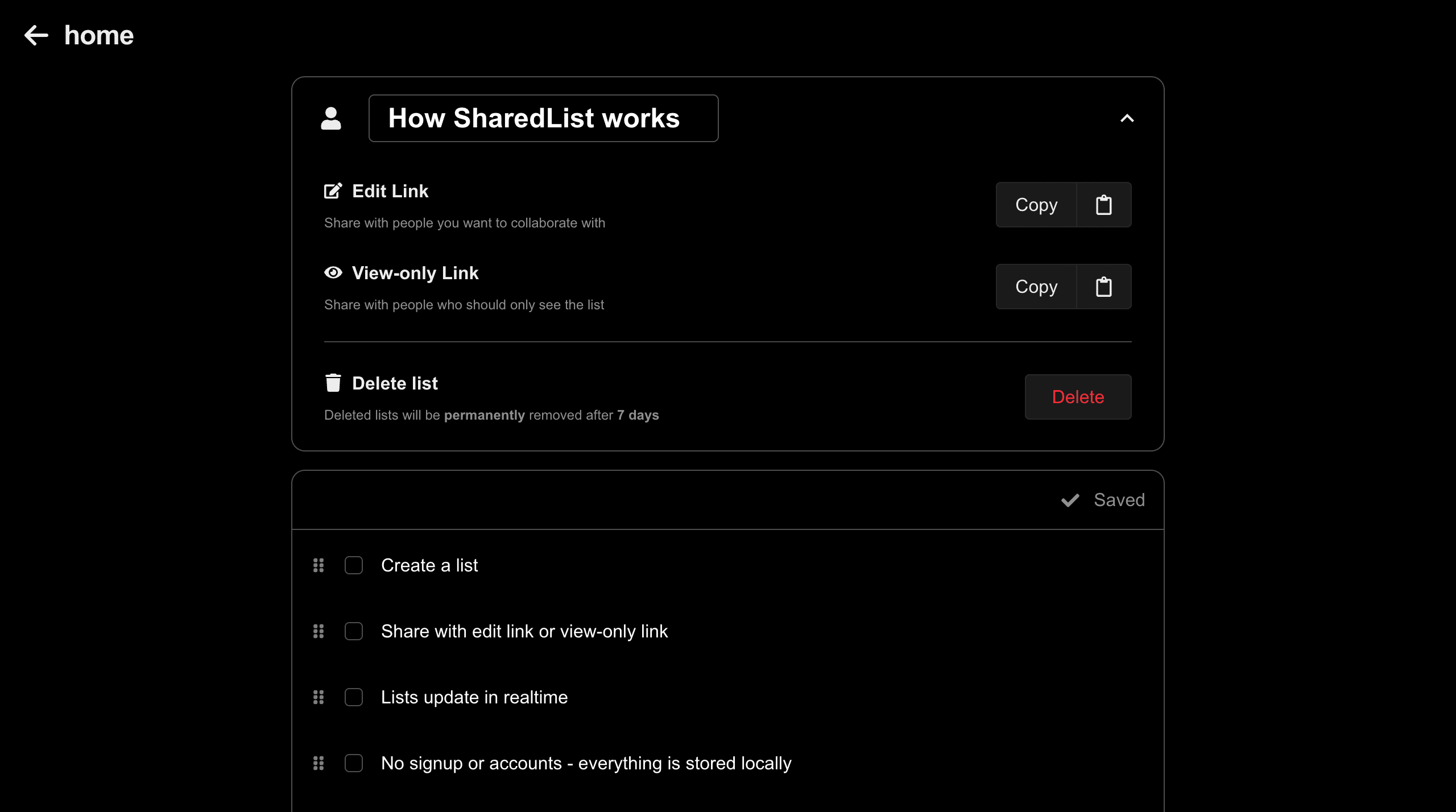
Task: Mark the No signup or accounts item complete
Action: click(354, 763)
